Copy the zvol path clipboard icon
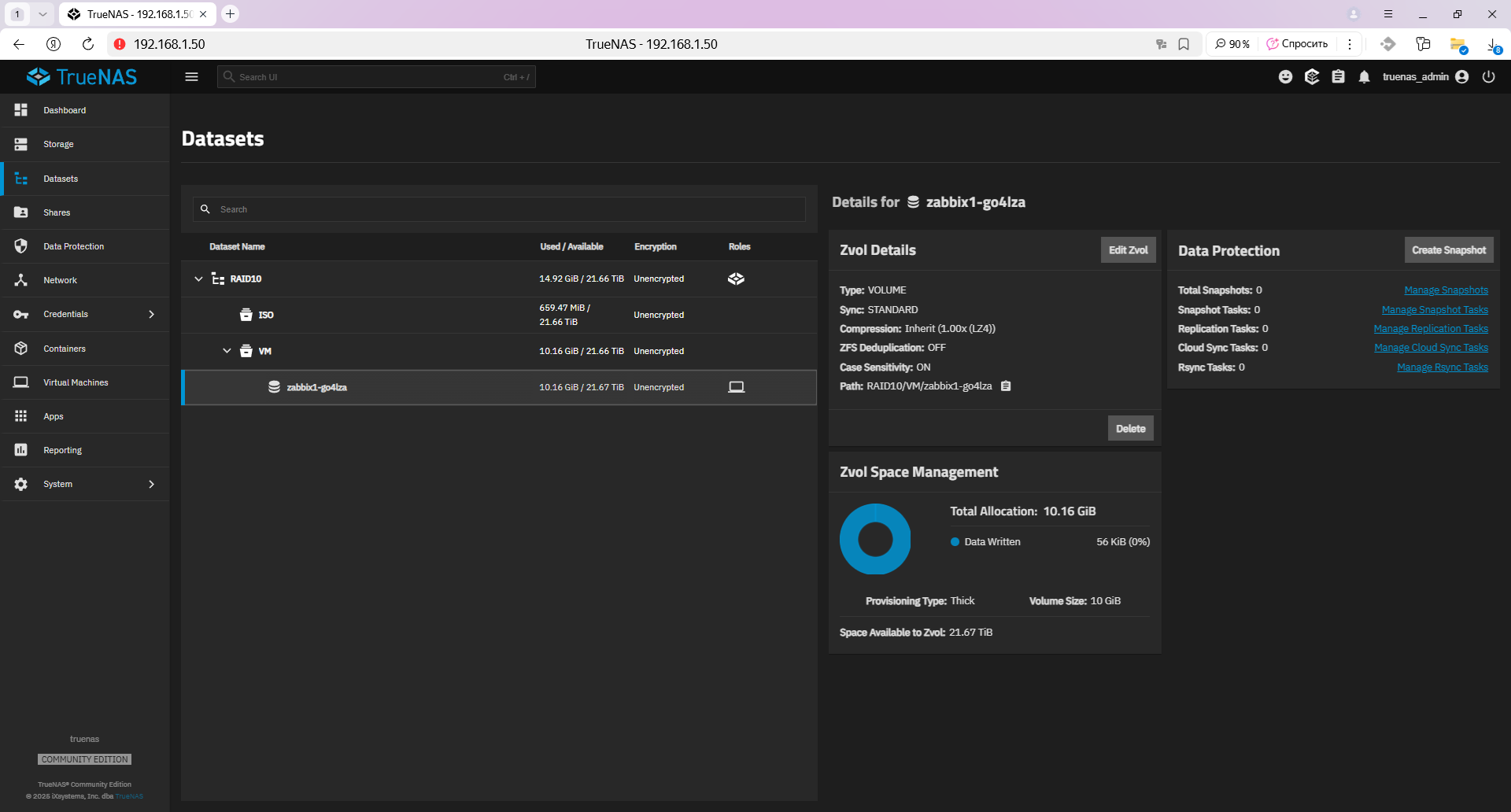This screenshot has height=812, width=1511. pyautogui.click(x=1006, y=386)
